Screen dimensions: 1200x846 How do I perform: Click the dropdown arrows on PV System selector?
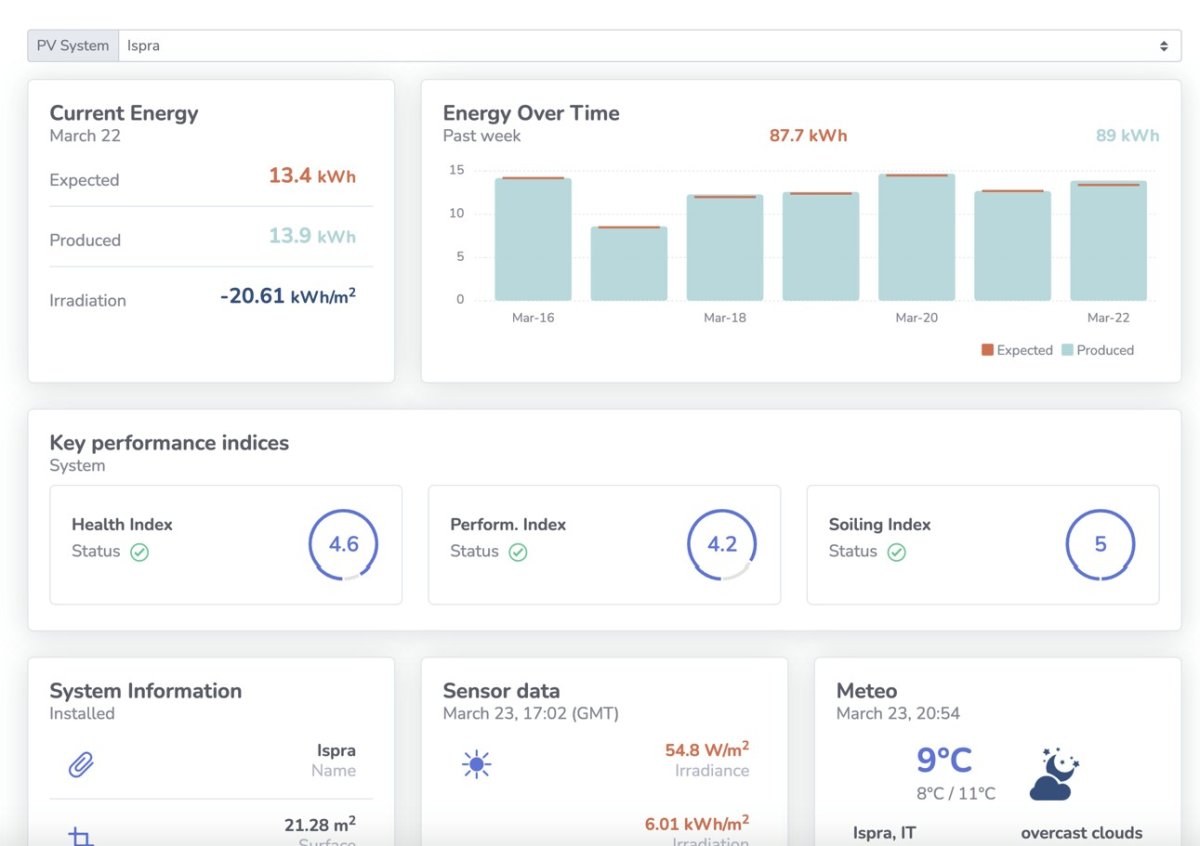click(1163, 46)
